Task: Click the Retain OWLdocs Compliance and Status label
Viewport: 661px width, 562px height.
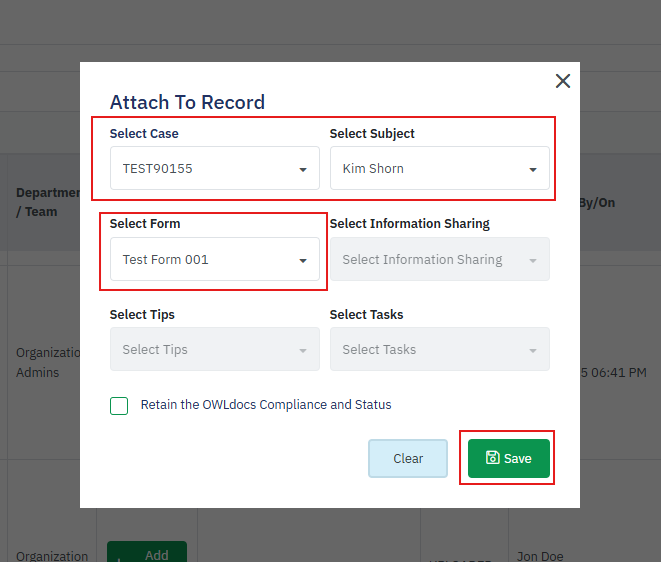Action: point(266,405)
